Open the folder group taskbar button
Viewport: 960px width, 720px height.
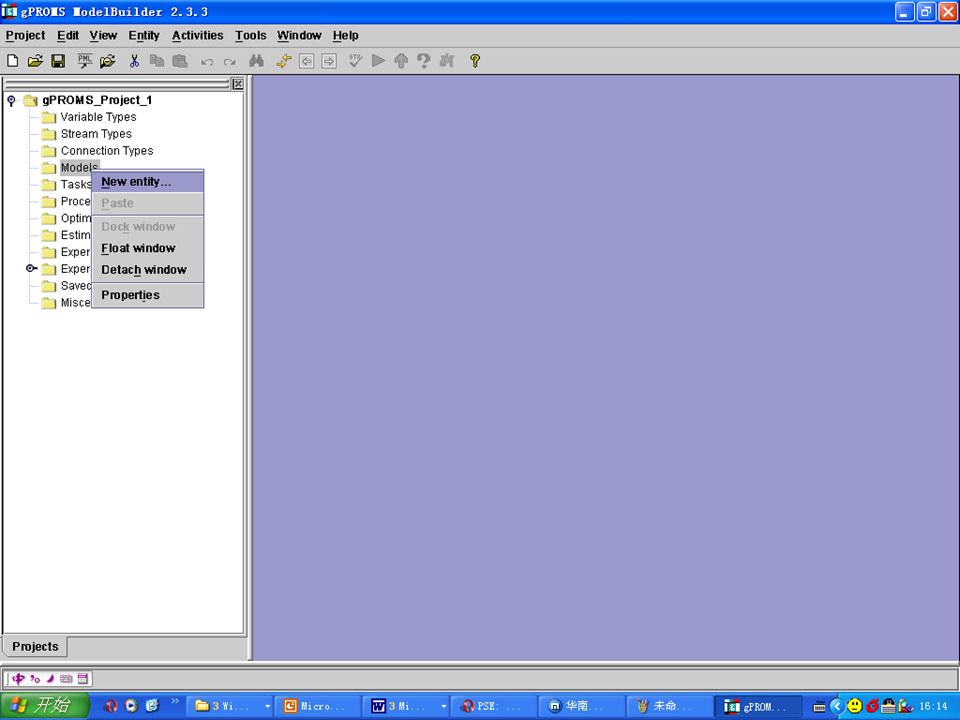[x=229, y=706]
